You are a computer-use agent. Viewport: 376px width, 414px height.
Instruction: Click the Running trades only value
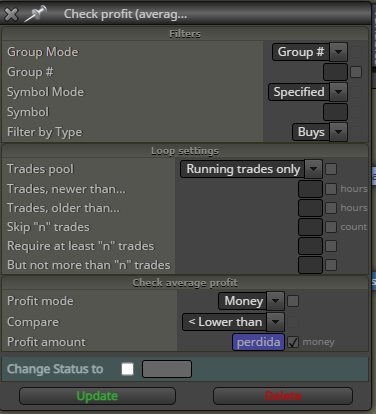(243, 169)
